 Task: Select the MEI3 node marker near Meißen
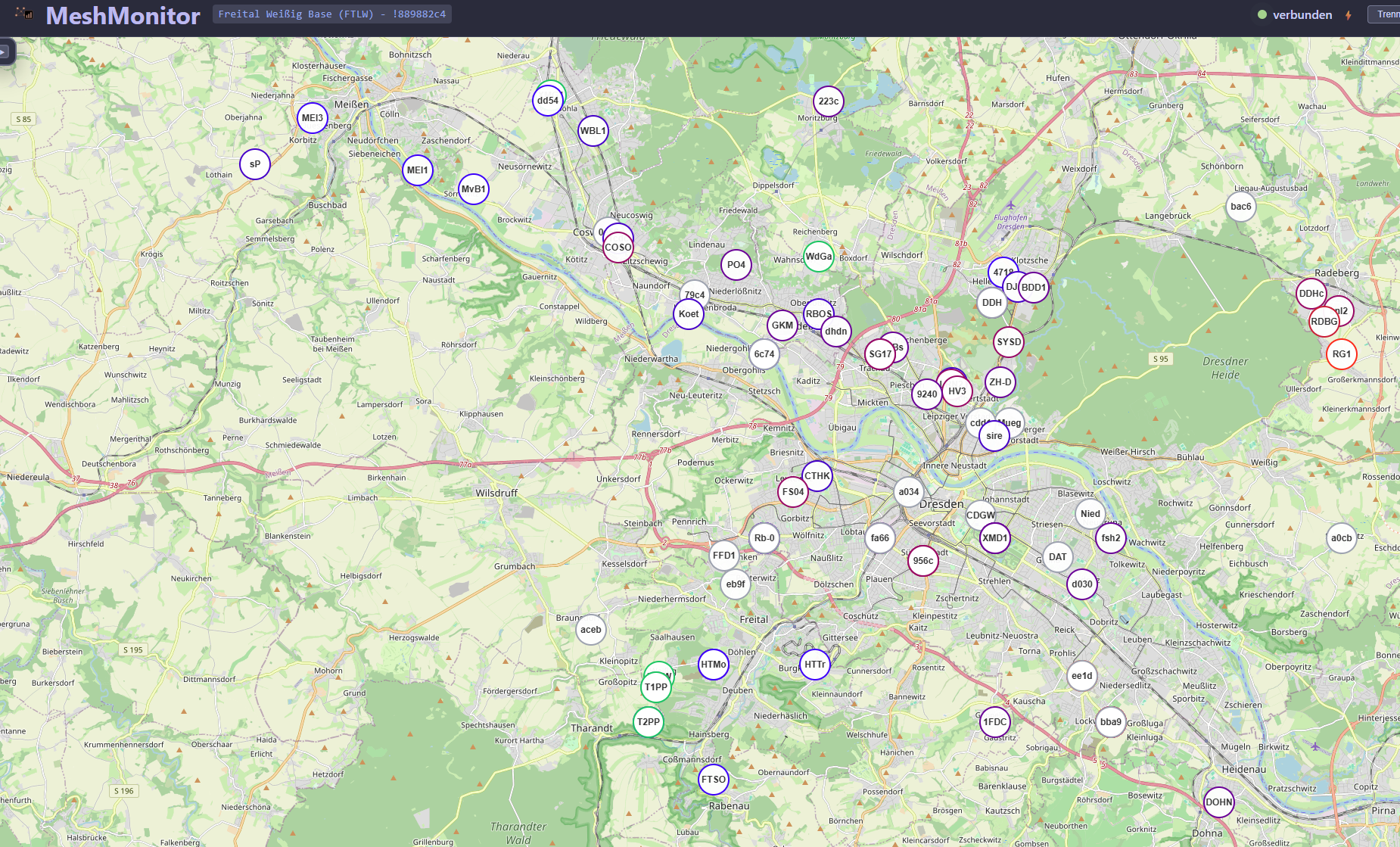tap(312, 118)
